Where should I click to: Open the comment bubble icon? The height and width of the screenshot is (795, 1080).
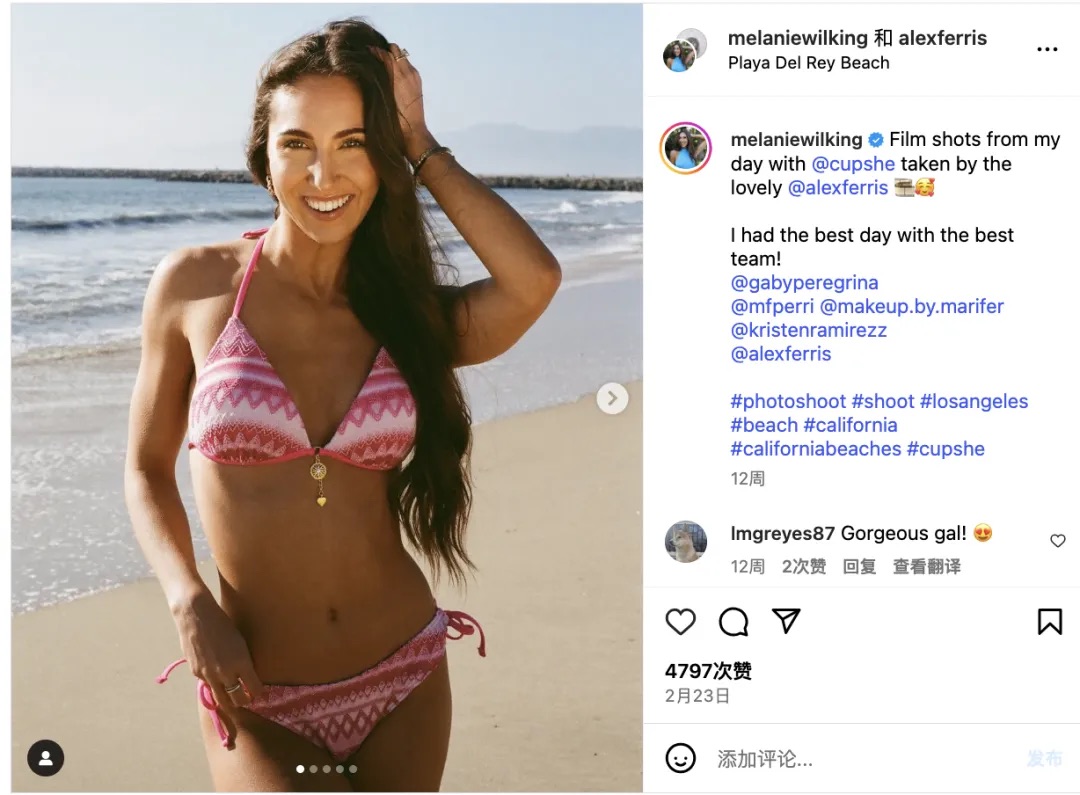click(733, 621)
